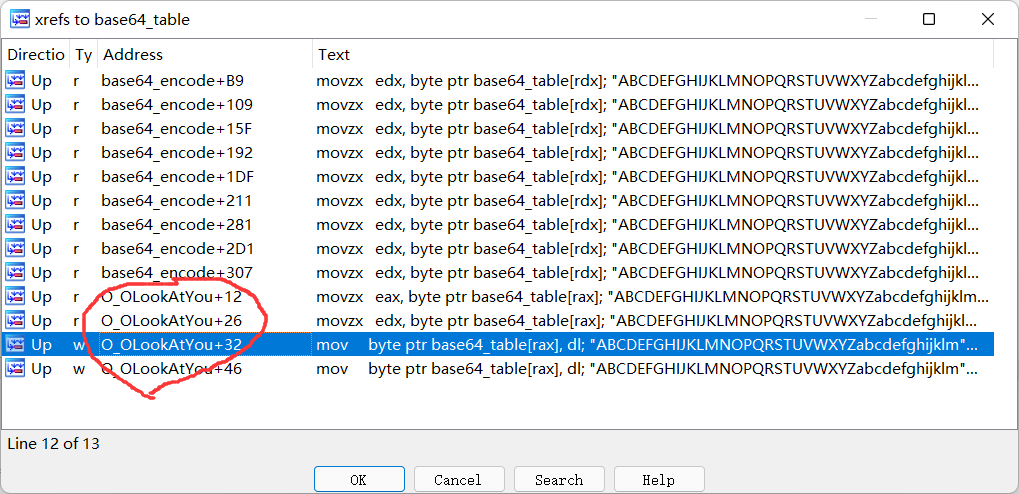Select the base64_encode+192 address row
1019x494 pixels.
coord(498,153)
